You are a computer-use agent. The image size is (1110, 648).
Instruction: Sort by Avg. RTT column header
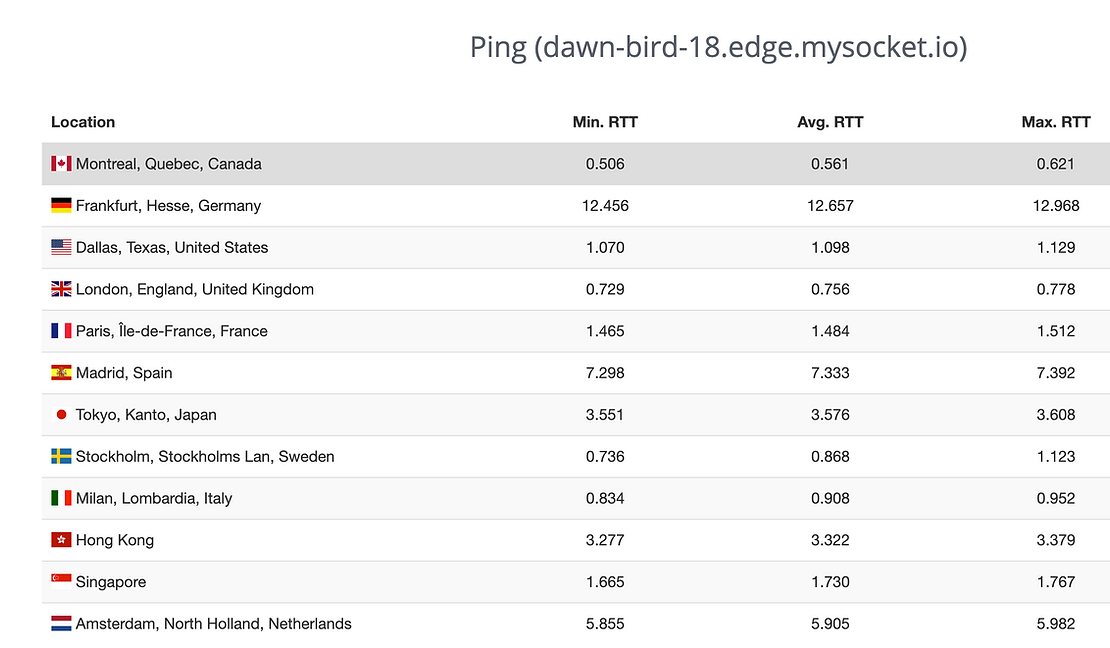(x=830, y=122)
